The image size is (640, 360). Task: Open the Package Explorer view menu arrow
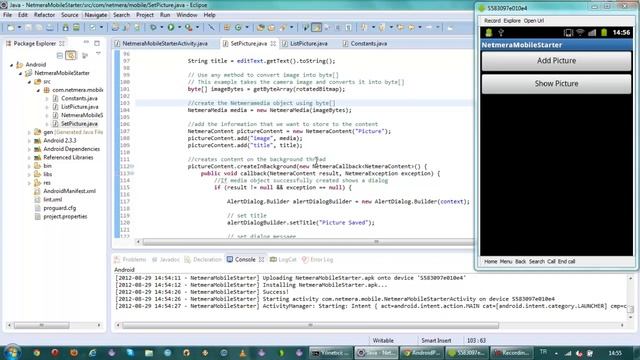pyautogui.click(x=98, y=54)
